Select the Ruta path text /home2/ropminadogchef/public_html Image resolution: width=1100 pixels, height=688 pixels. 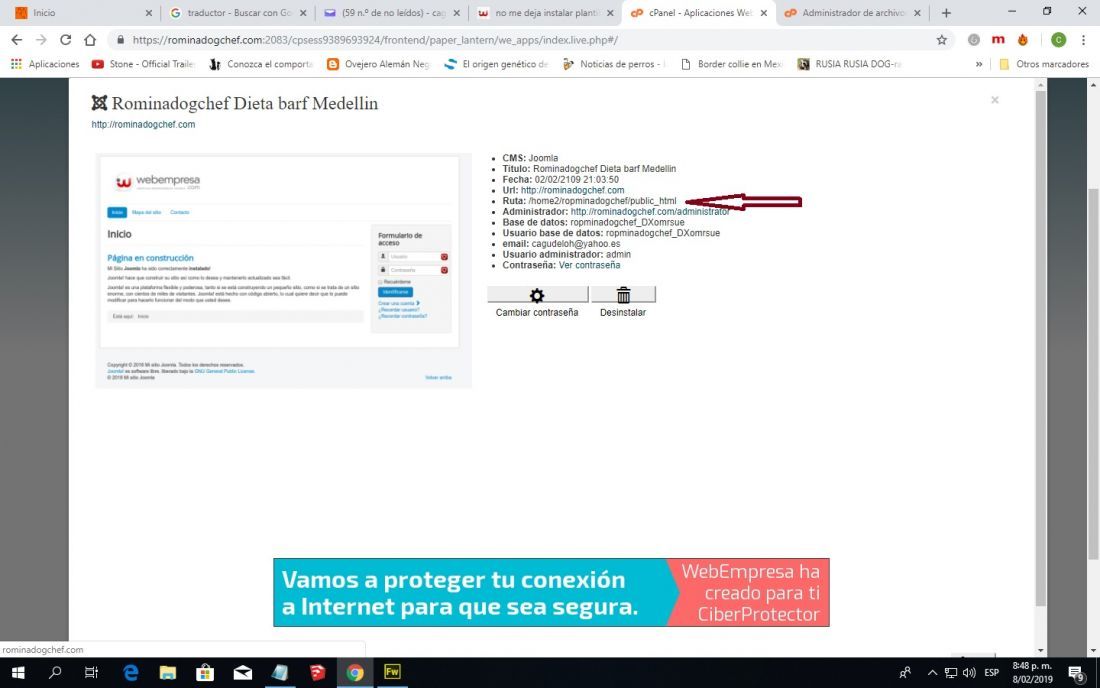(602, 201)
